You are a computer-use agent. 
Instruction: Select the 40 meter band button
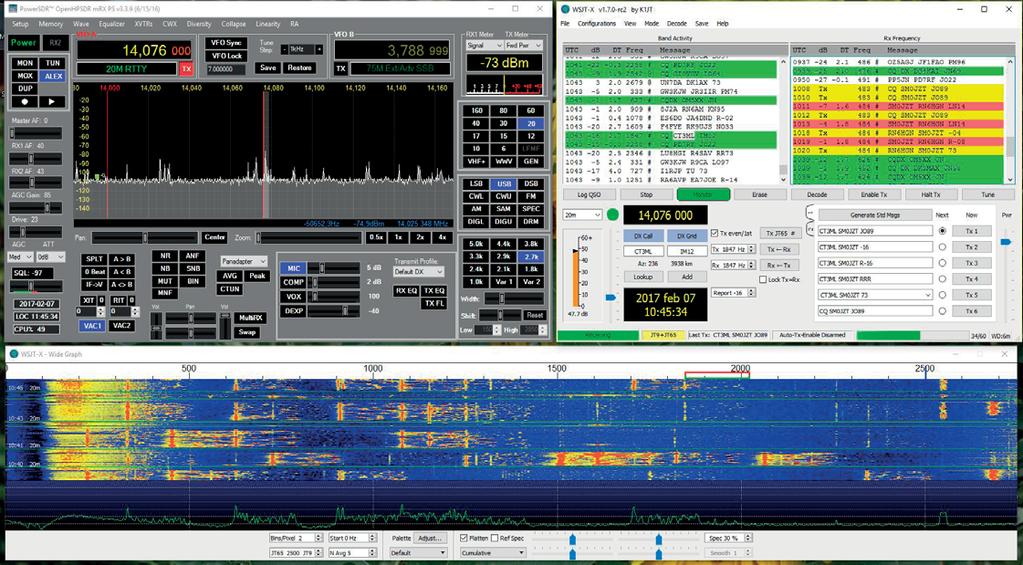(476, 123)
